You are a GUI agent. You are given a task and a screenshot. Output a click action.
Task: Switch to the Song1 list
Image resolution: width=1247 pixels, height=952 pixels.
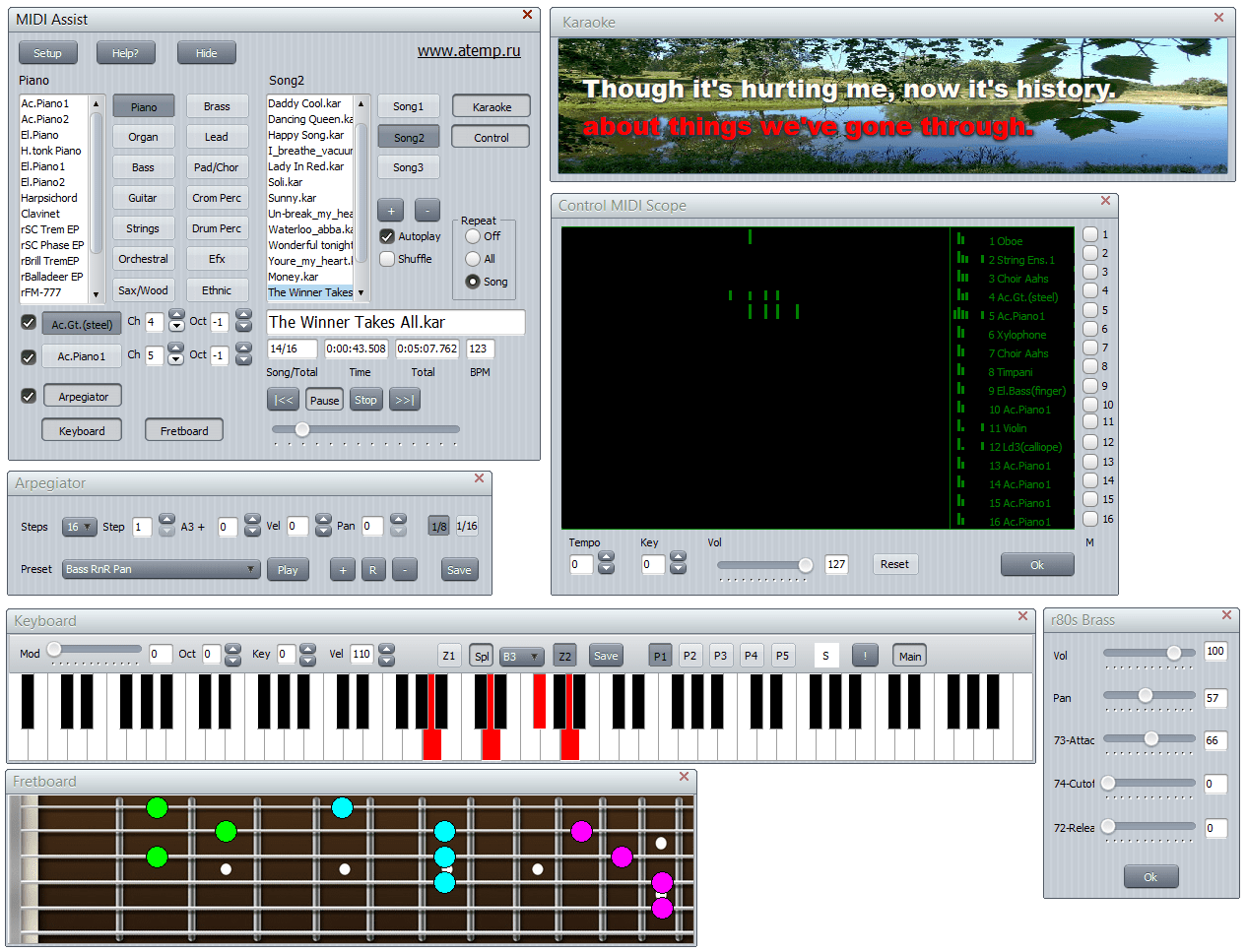[x=408, y=105]
